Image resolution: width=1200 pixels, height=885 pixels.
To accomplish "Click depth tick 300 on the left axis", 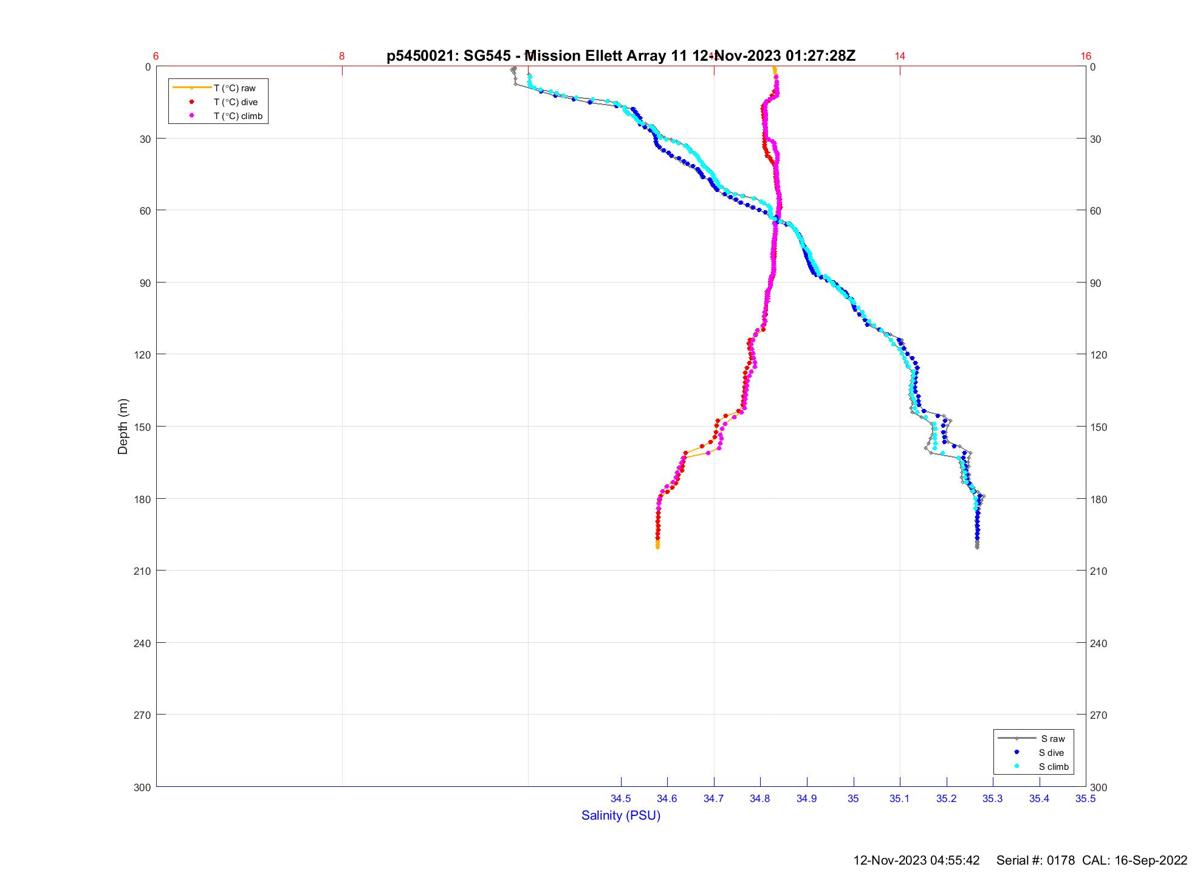I will (142, 787).
